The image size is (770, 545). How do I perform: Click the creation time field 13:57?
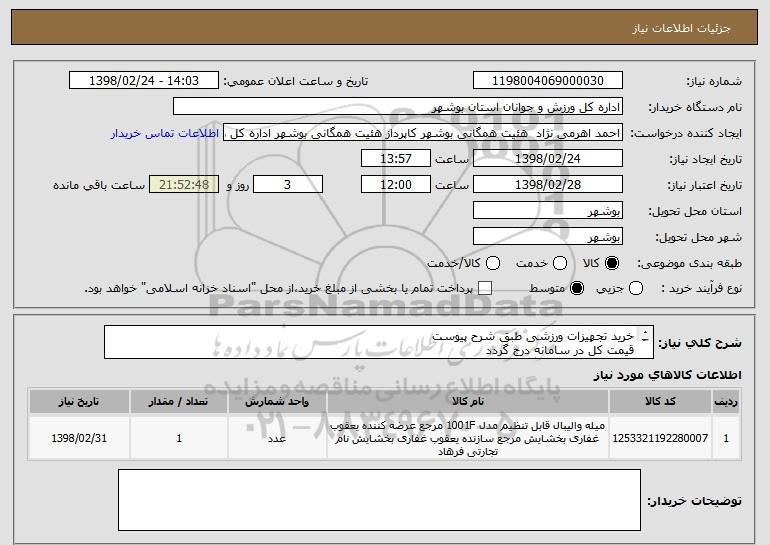tap(396, 159)
